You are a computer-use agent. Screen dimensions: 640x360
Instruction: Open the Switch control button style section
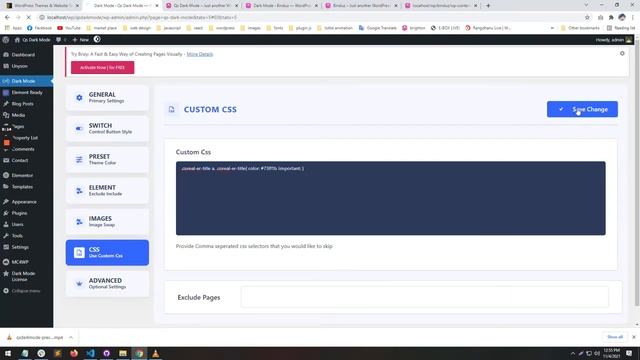pos(107,129)
